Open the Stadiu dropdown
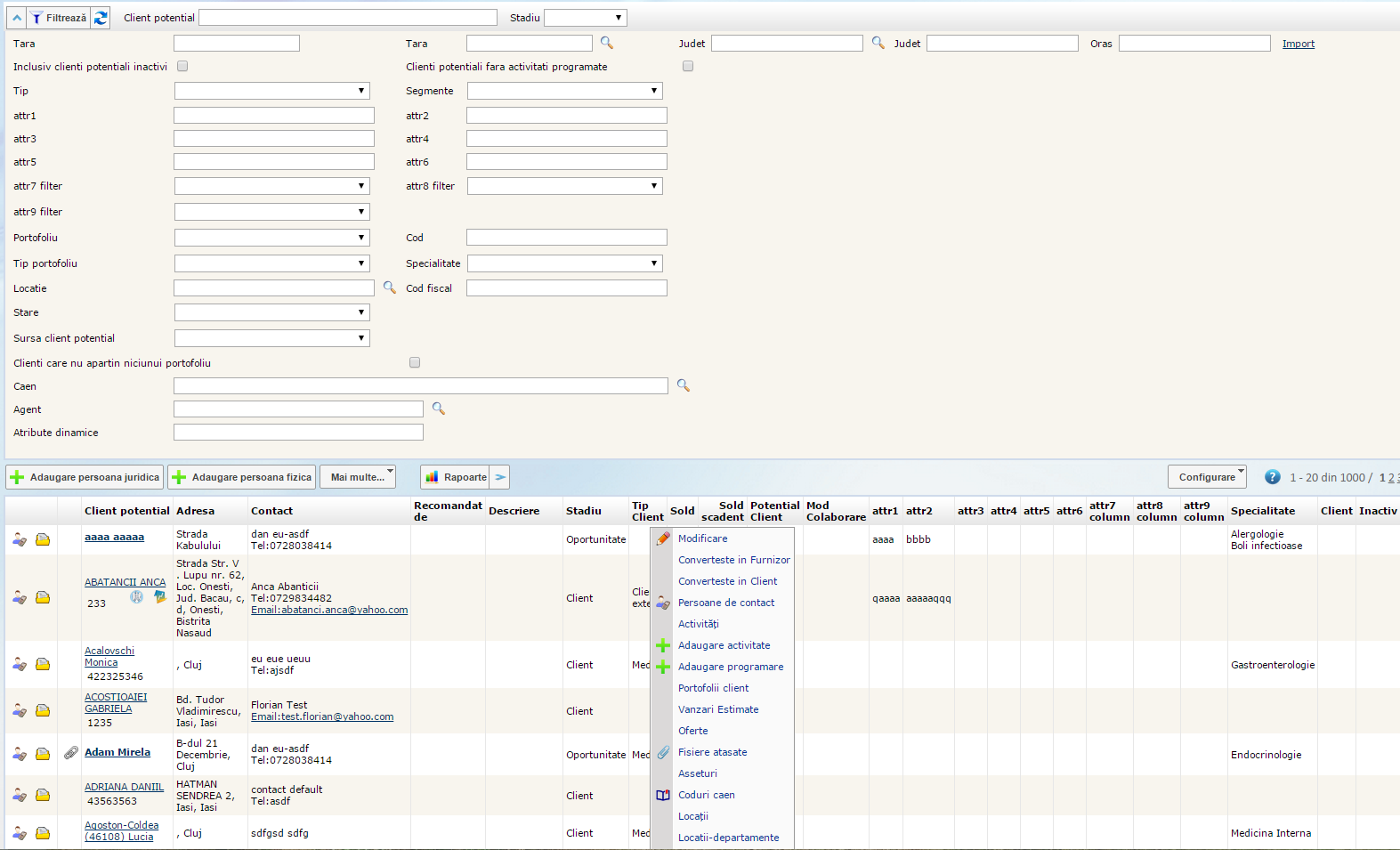 [x=585, y=18]
